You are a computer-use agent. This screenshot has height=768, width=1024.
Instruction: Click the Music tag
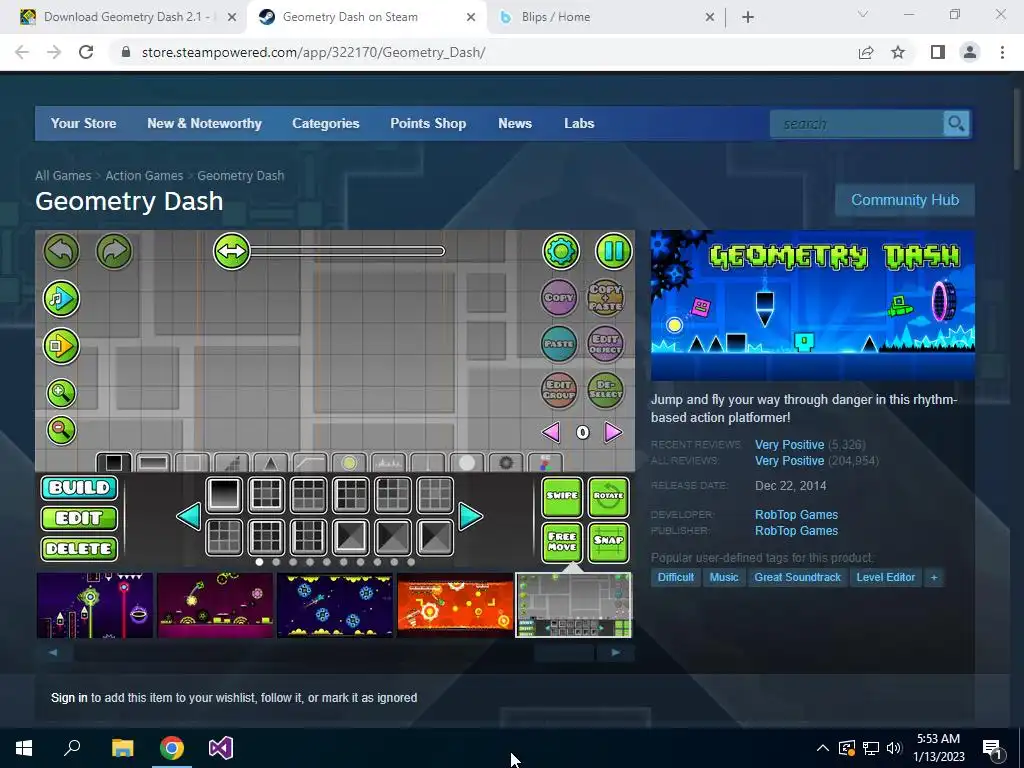click(x=724, y=577)
